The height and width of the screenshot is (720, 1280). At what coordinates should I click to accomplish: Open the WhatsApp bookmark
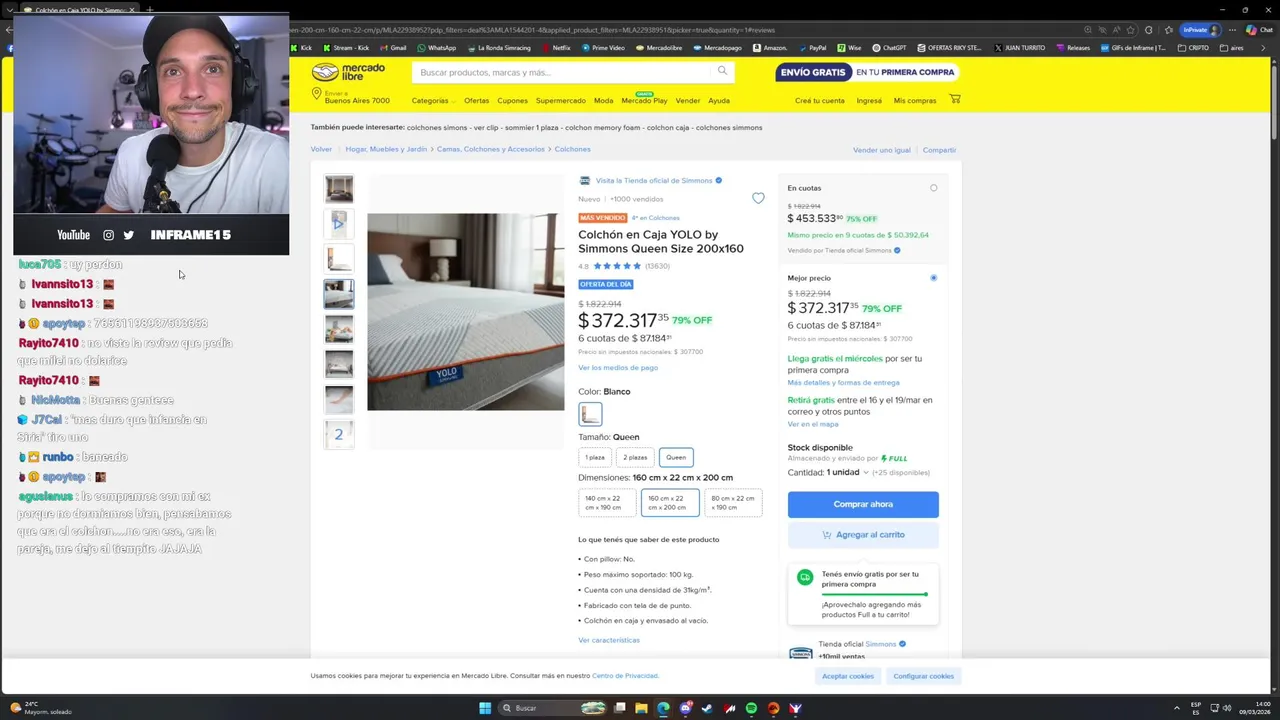(437, 47)
